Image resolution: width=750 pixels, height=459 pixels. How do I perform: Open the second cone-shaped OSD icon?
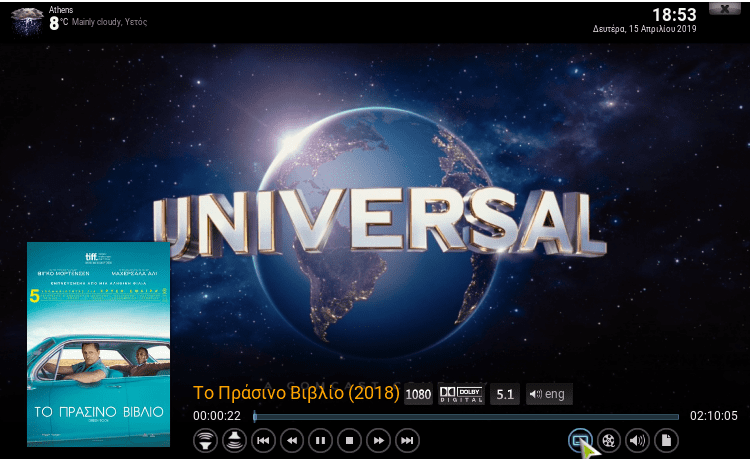(x=234, y=440)
